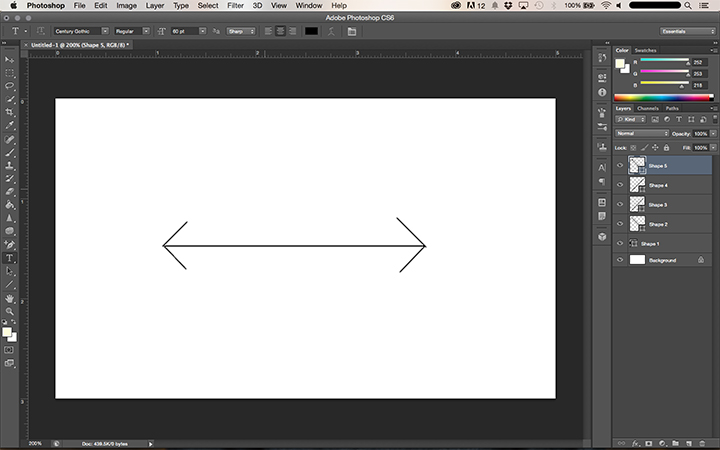Viewport: 720px width, 450px height.
Task: Click Create new group folder icon
Action: click(675, 444)
